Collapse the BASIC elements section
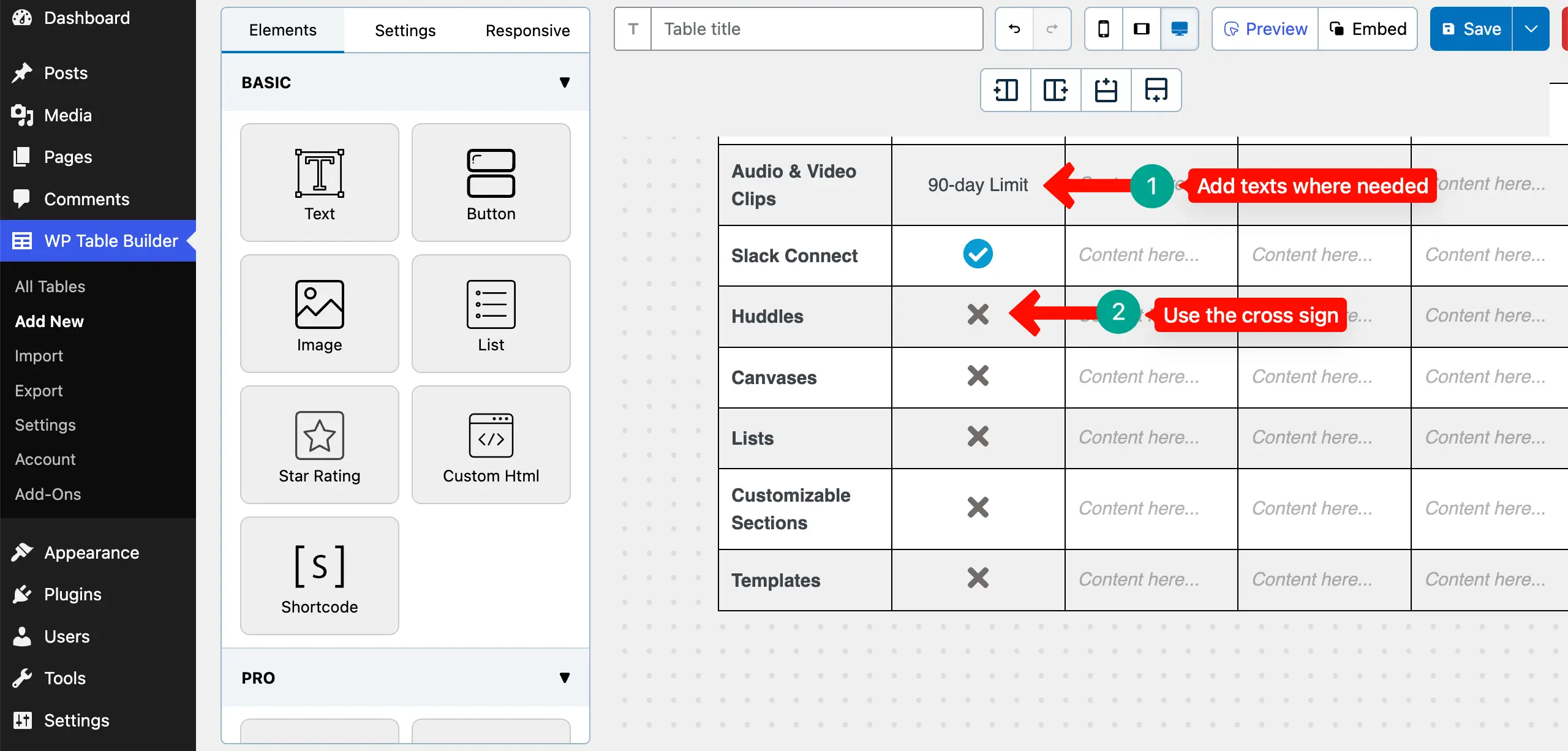Image resolution: width=1568 pixels, height=751 pixels. 564,82
